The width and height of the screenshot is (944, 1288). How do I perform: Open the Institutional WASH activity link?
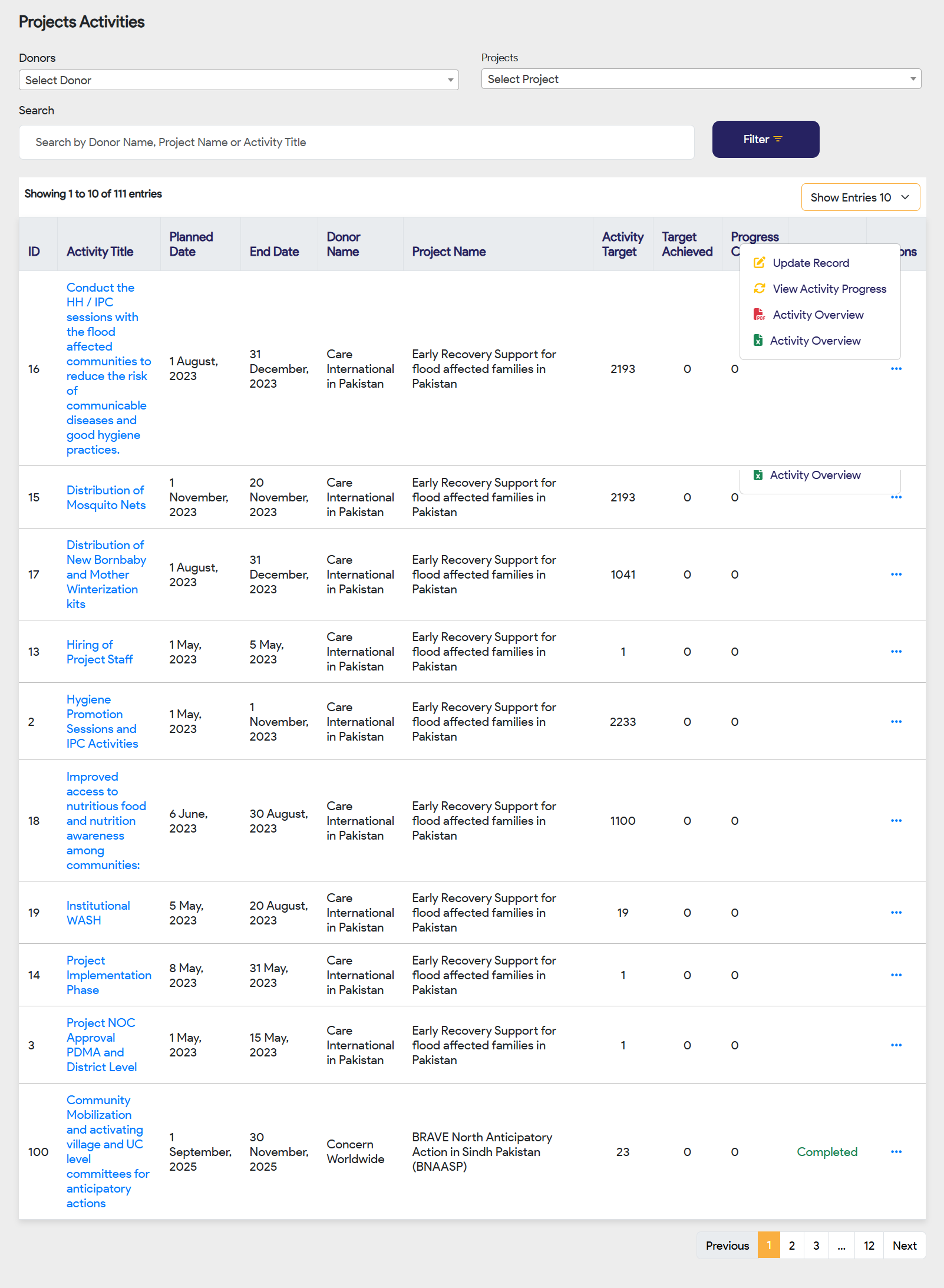(98, 913)
